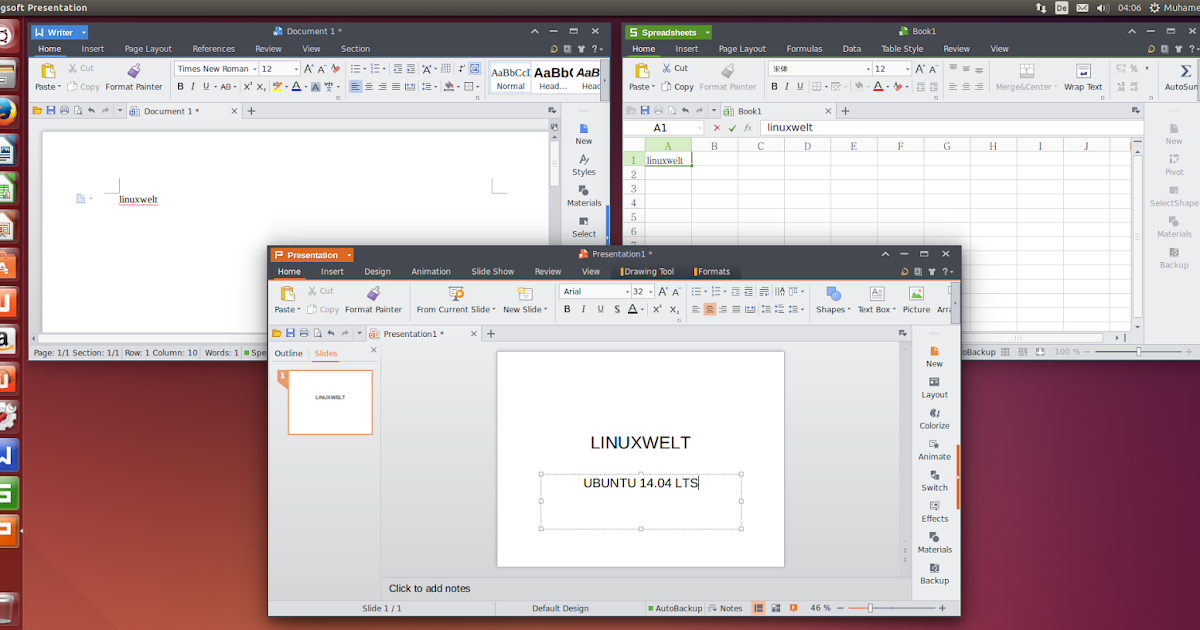1200x630 pixels.
Task: Save Presentation1 via quick toolbar save icon
Action: coord(290,333)
